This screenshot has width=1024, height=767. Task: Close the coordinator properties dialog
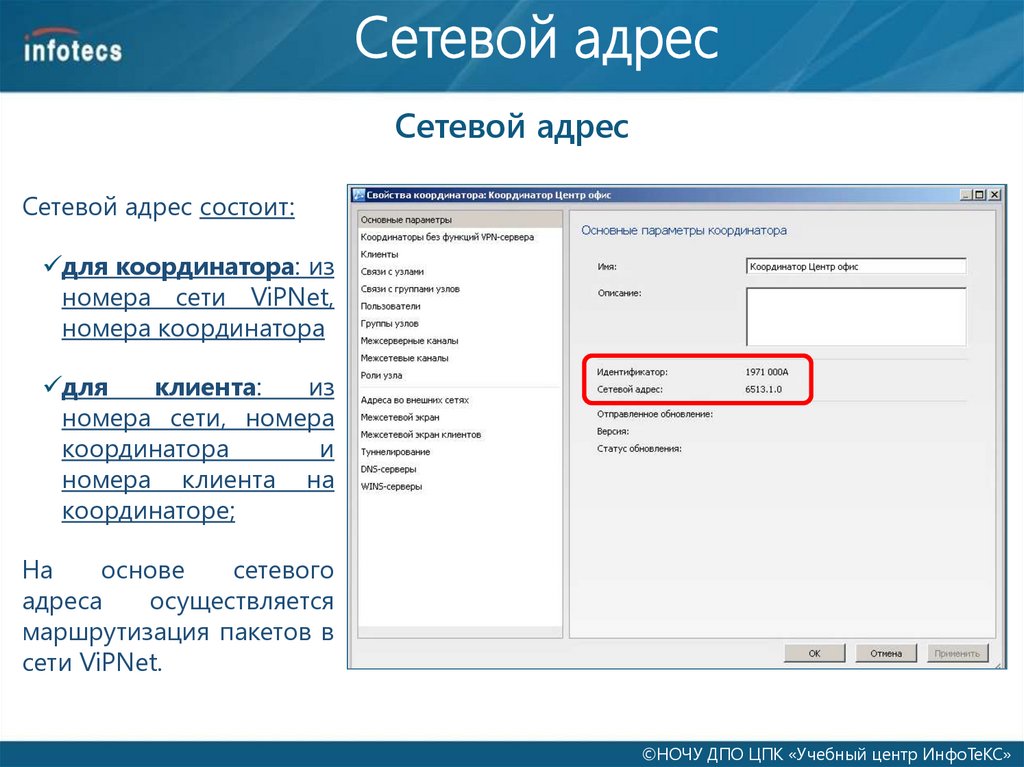pyautogui.click(x=995, y=195)
